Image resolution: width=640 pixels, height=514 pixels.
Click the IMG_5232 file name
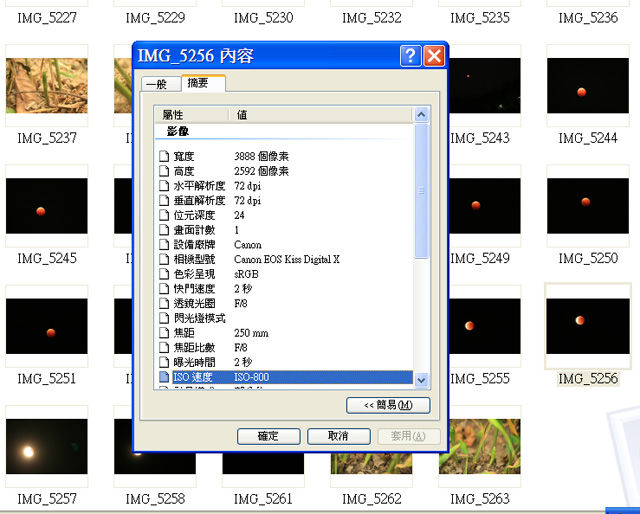pyautogui.click(x=371, y=18)
